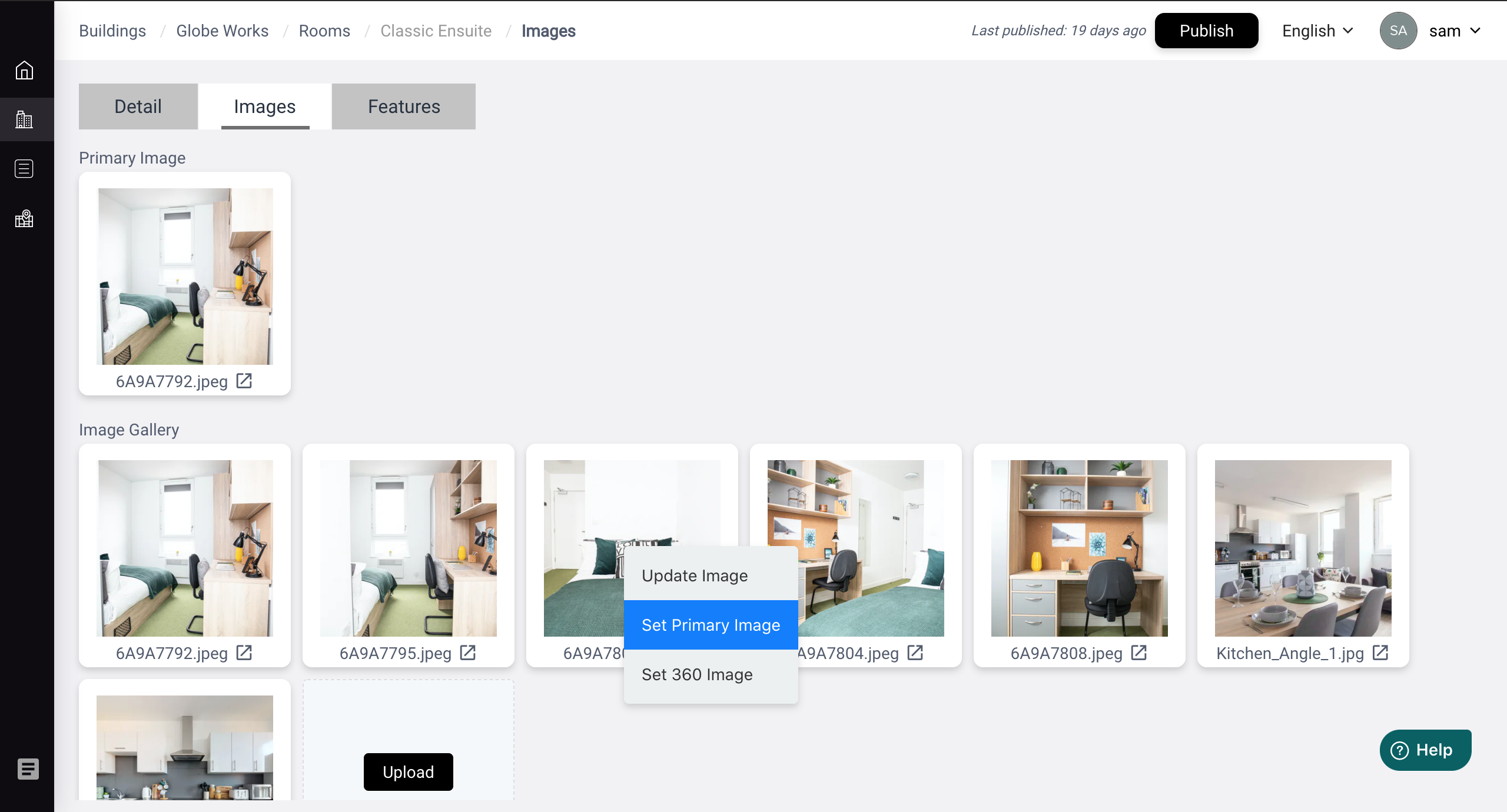Image resolution: width=1507 pixels, height=812 pixels.
Task: Switch to the Features tab
Action: coord(404,107)
